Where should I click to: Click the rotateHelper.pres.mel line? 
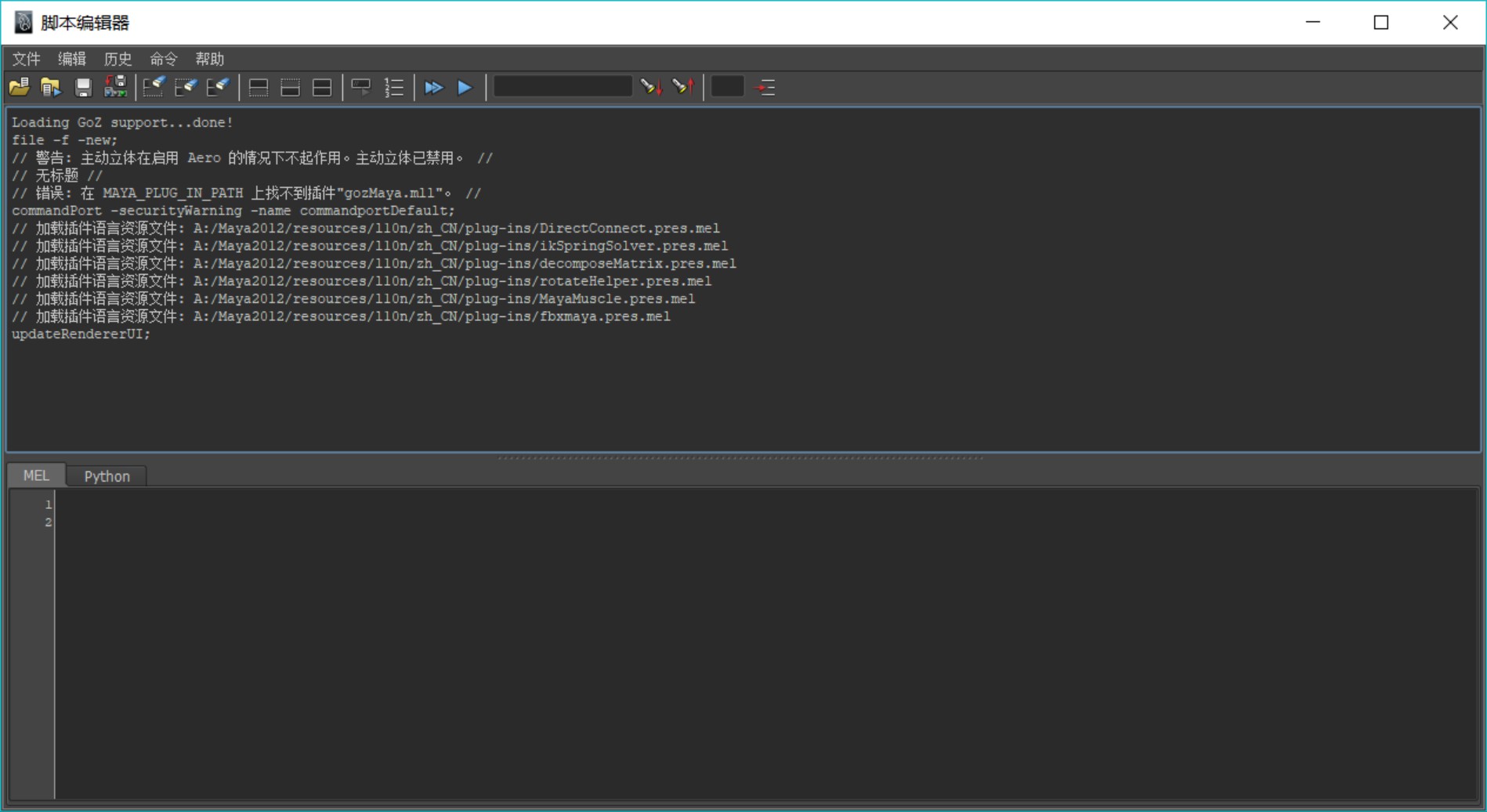pos(361,281)
